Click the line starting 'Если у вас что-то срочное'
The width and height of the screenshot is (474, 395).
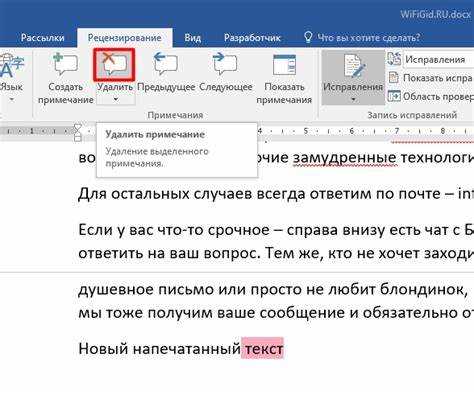[x=276, y=230]
